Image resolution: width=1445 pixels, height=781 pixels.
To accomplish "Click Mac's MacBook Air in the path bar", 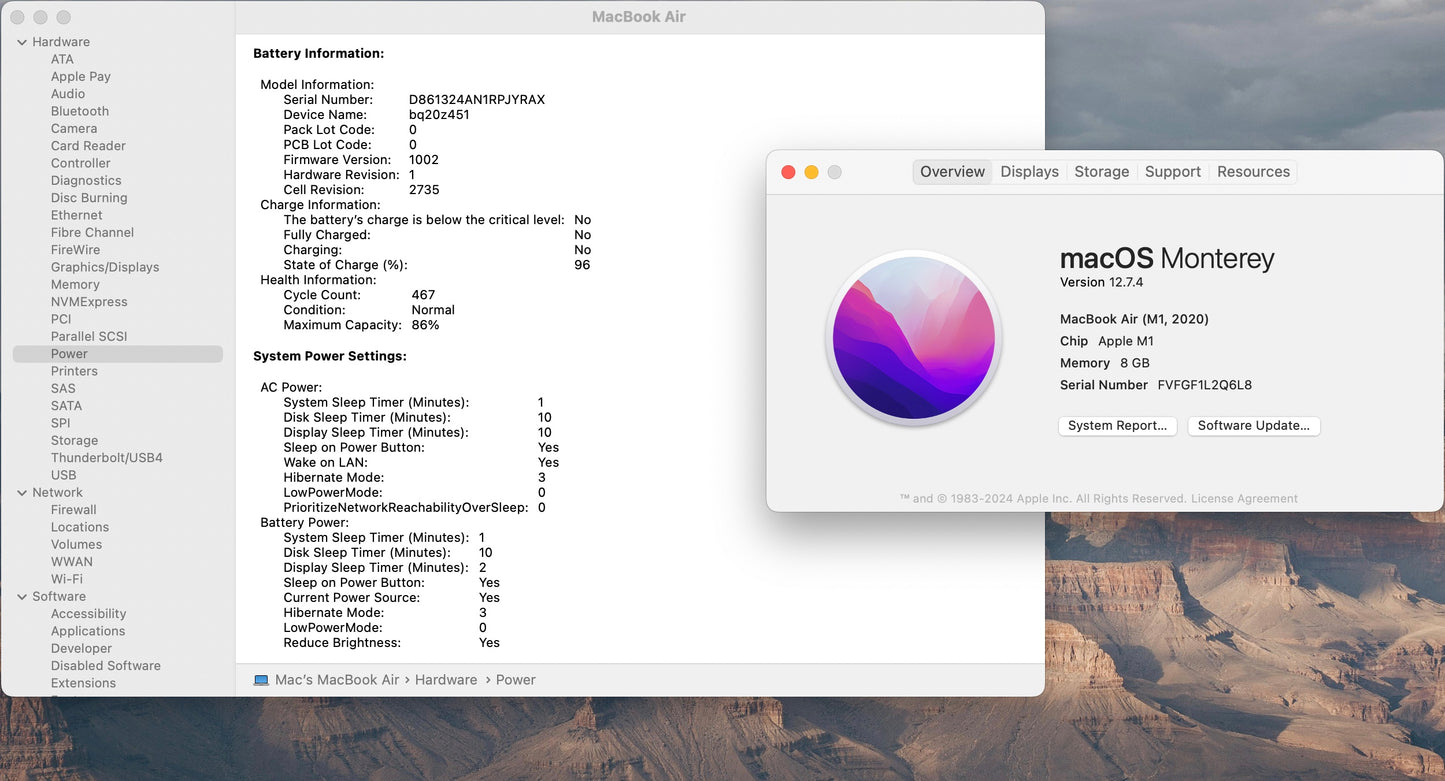I will pyautogui.click(x=337, y=680).
